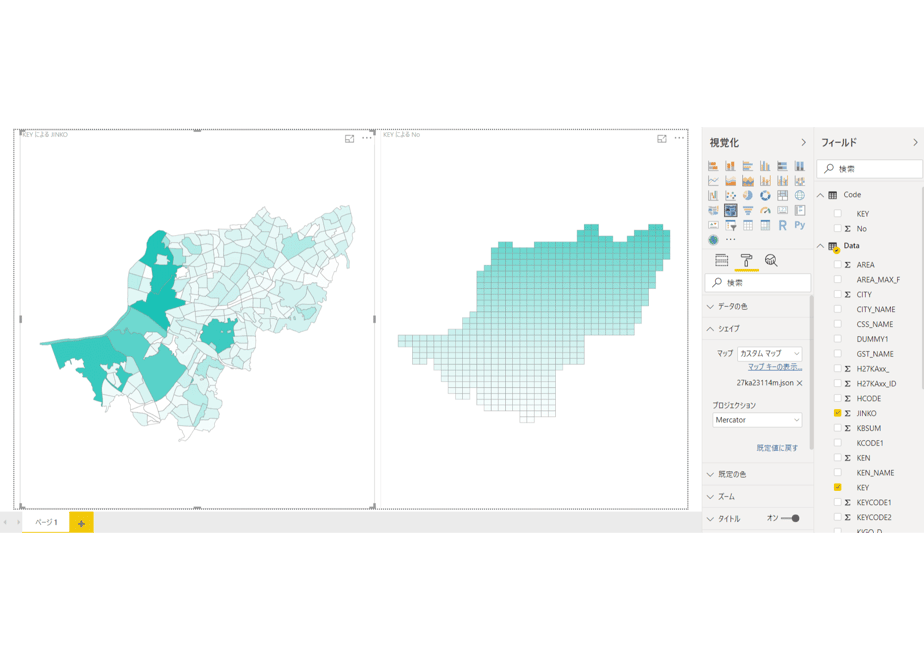Select the ページ 1 tab
924x660 pixels.
click(x=46, y=522)
